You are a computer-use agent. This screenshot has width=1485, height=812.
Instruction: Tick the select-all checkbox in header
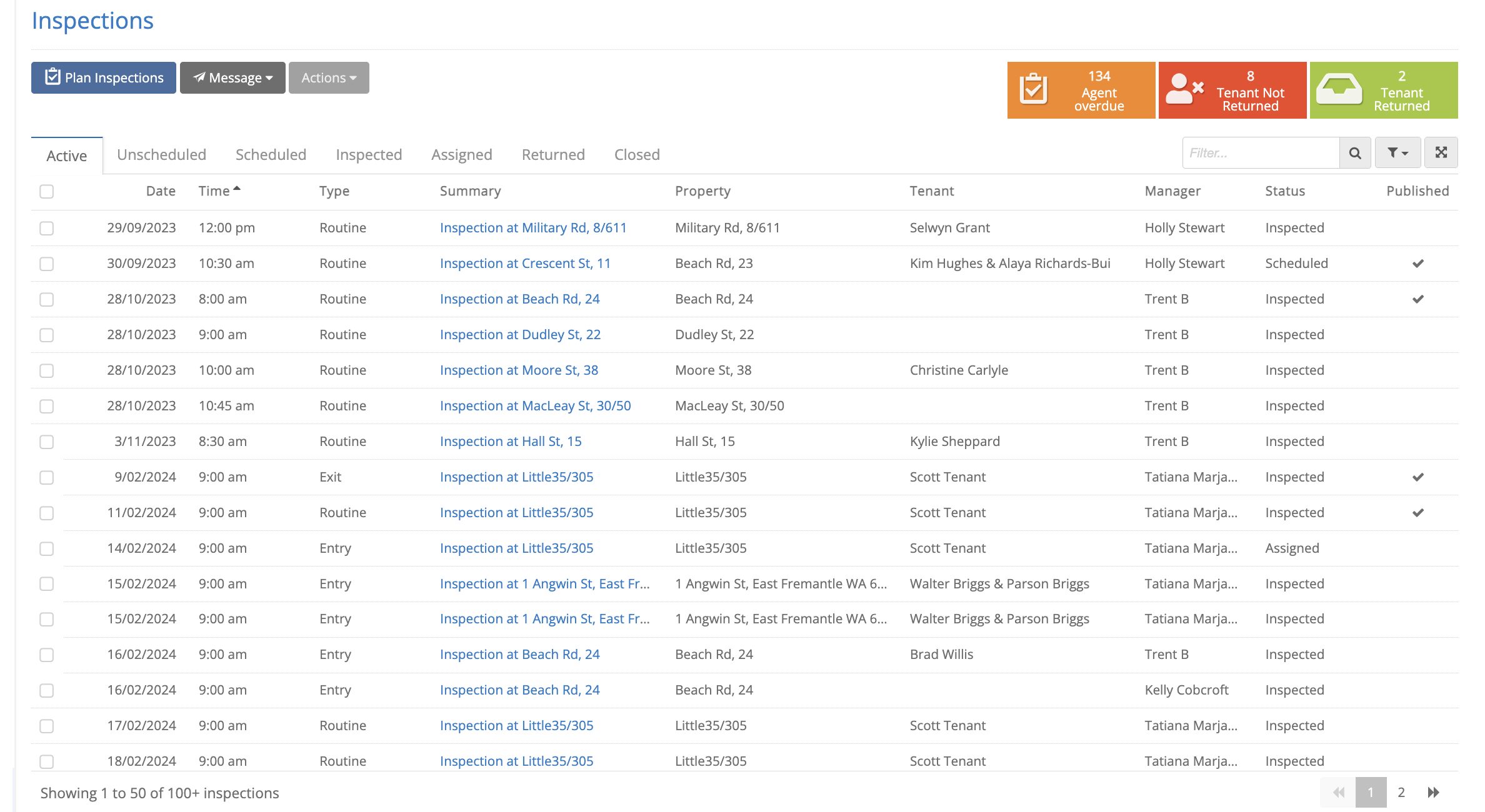pos(47,191)
